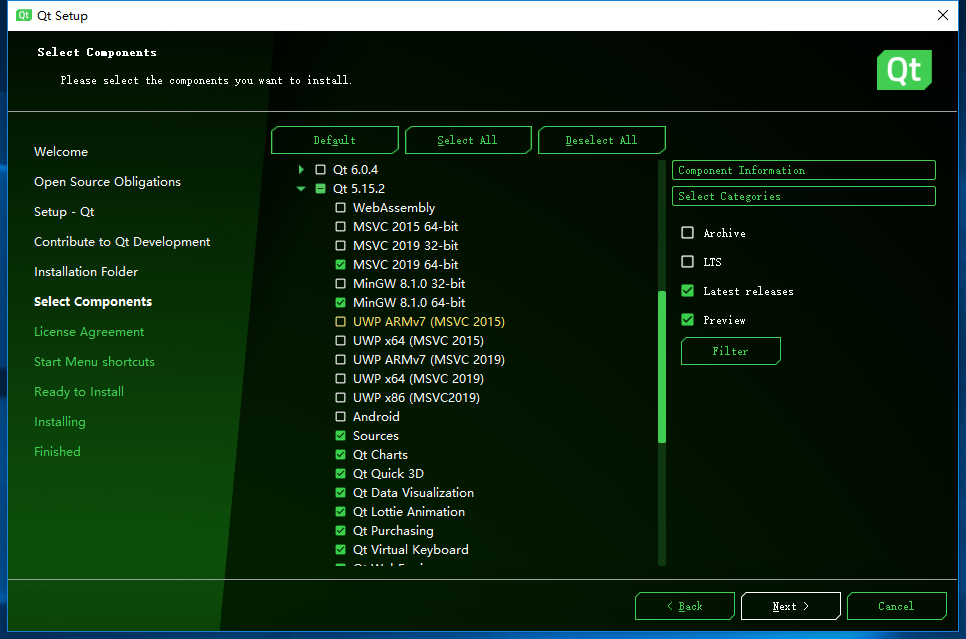Toggle the Qt 5.15.2 partial checkbox
Image resolution: width=966 pixels, height=639 pixels.
pyautogui.click(x=320, y=189)
